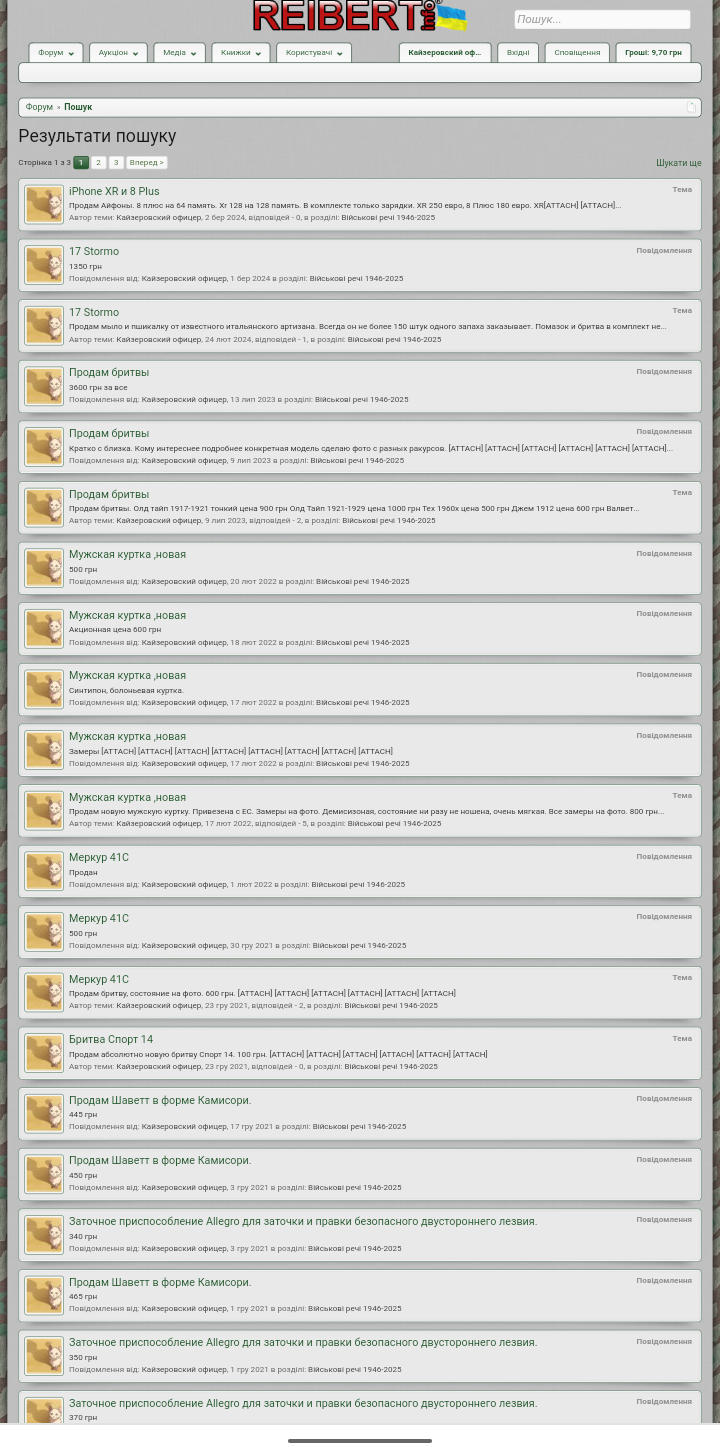Click the Шукати ще link
Screen dimensions: 720x1455
click(x=678, y=163)
